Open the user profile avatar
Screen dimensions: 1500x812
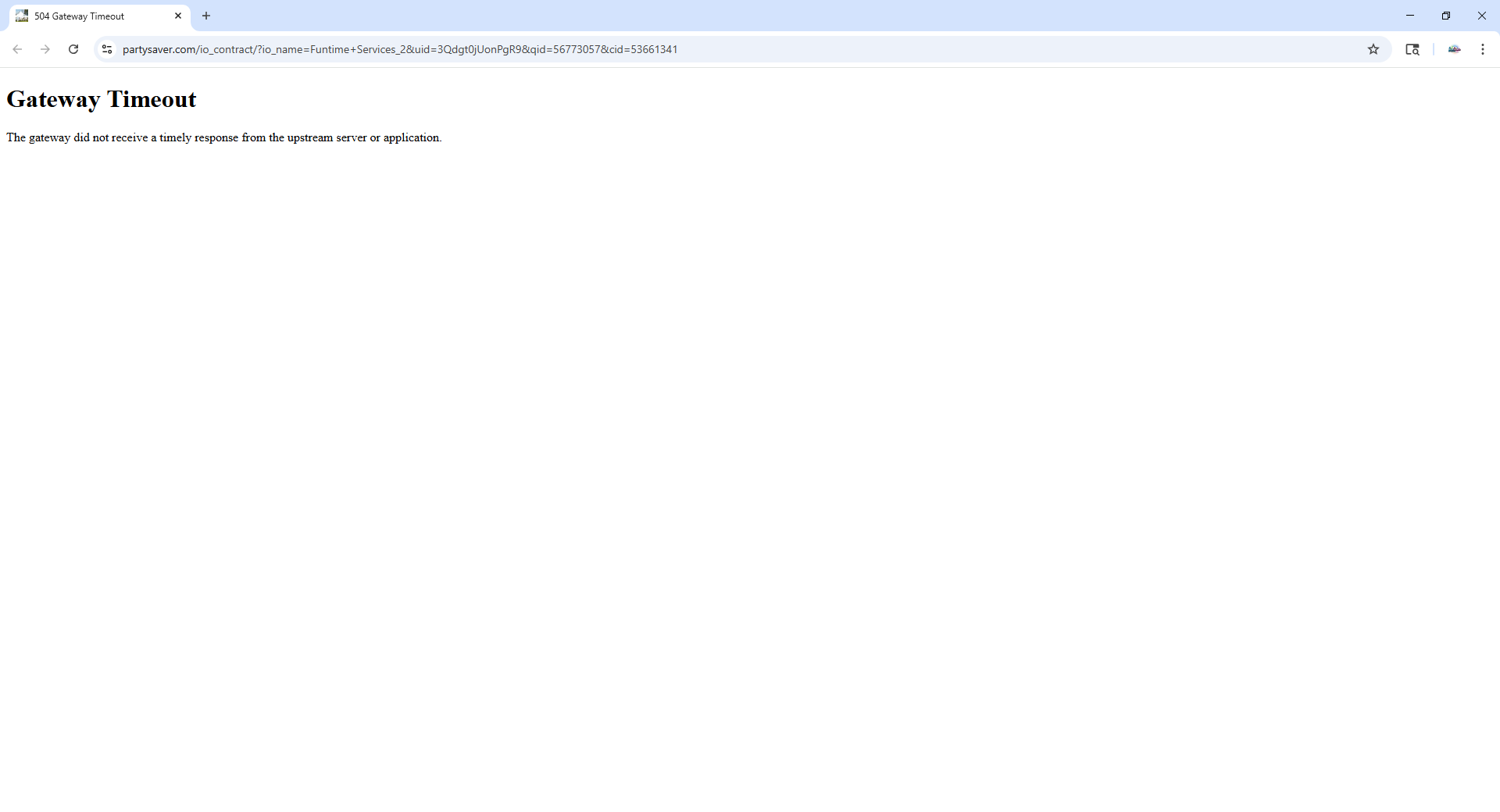(1454, 49)
